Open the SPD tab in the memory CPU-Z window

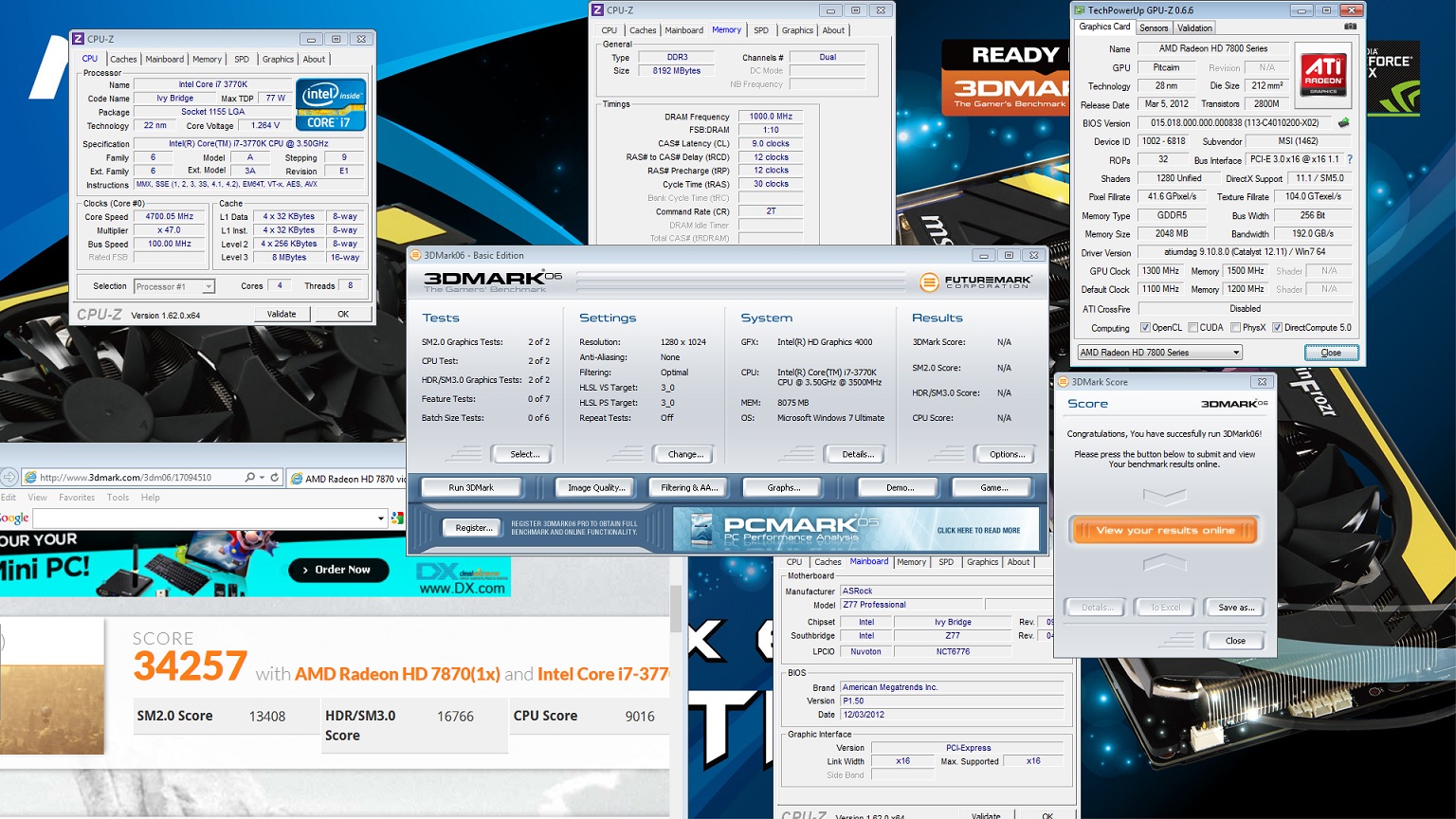pyautogui.click(x=761, y=30)
